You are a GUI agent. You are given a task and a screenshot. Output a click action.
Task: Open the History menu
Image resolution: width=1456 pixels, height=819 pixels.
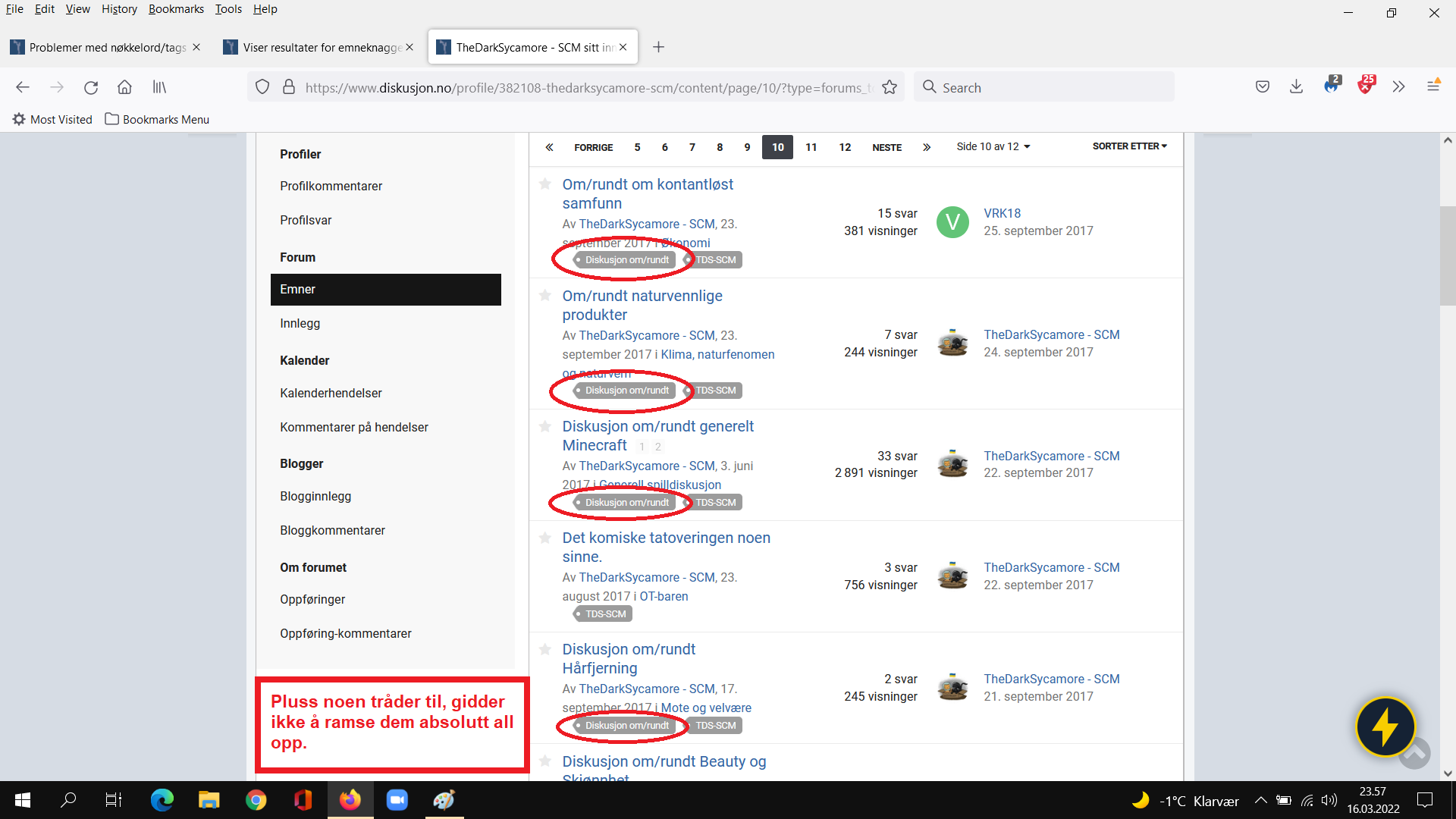[x=119, y=9]
